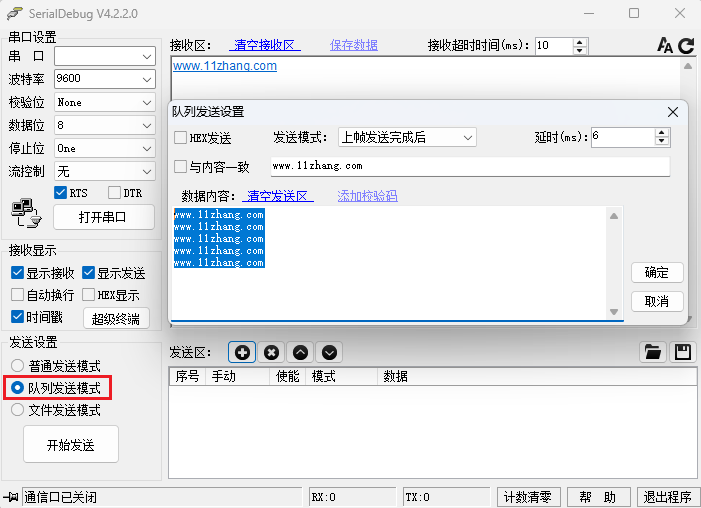Increase 延时(ms) with up stepper
701x508 pixels.
coord(662,133)
